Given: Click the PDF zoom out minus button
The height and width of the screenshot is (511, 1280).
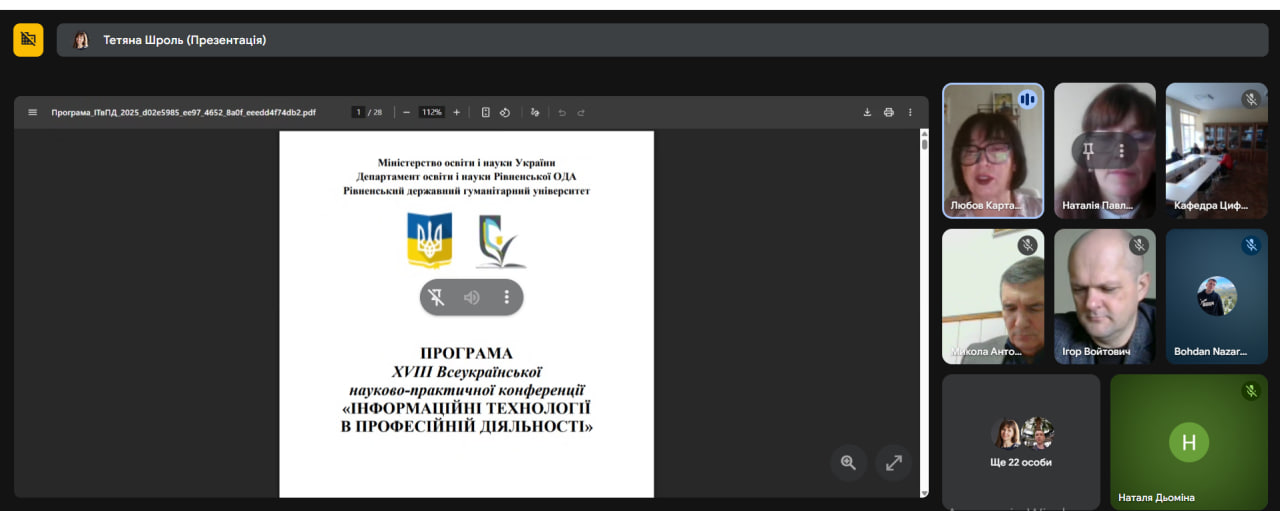Looking at the screenshot, I should click(406, 112).
